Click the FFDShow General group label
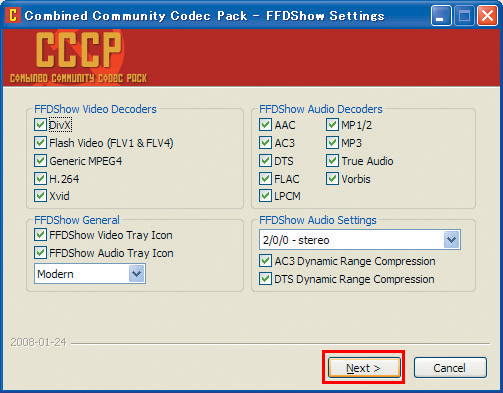The image size is (503, 393). pos(77,220)
